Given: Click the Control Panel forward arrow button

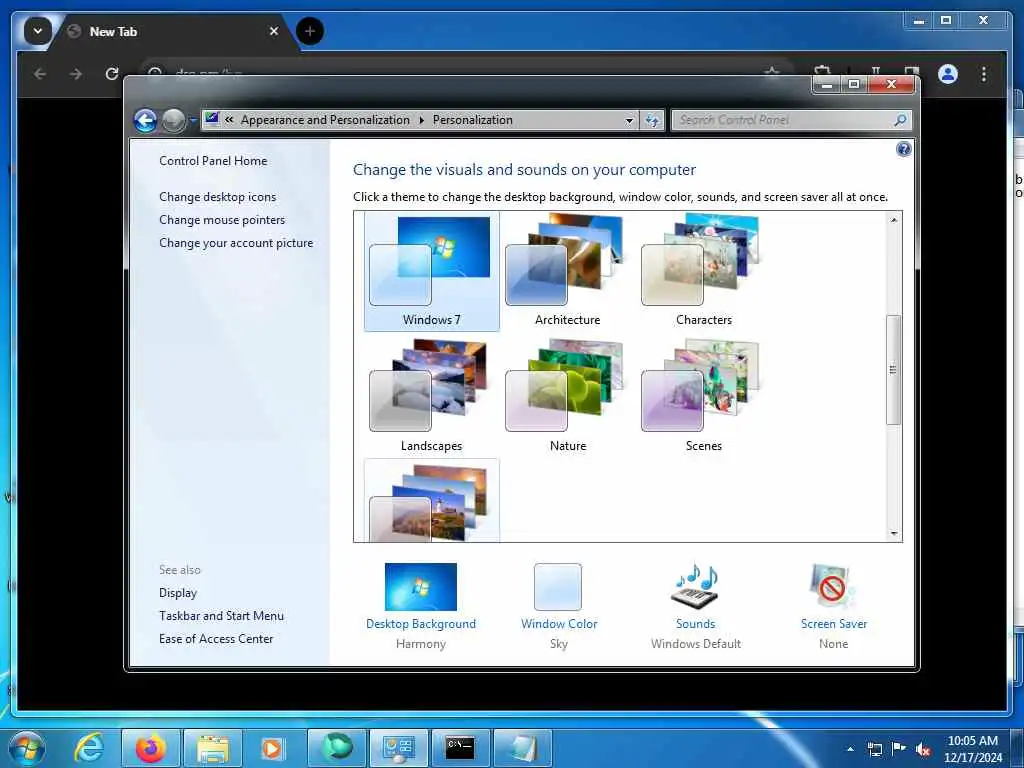Looking at the screenshot, I should [x=174, y=120].
